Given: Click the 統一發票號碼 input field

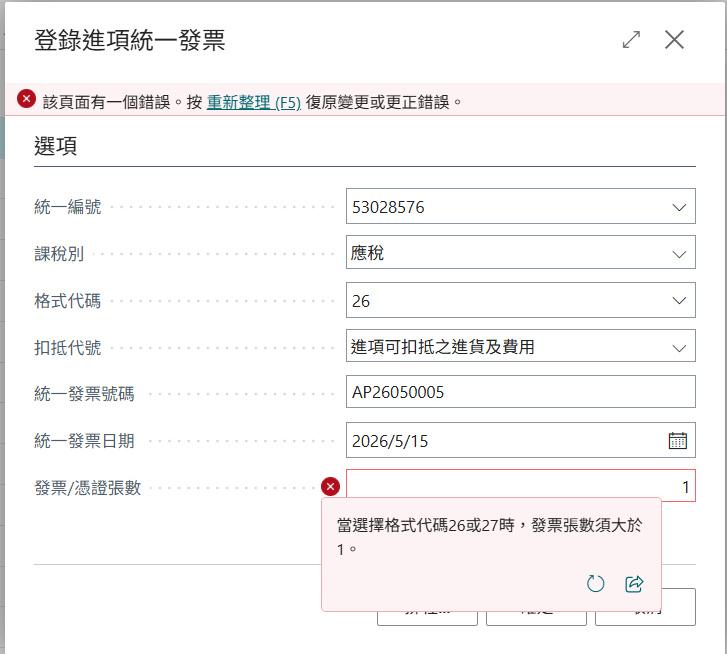Looking at the screenshot, I should (x=520, y=392).
